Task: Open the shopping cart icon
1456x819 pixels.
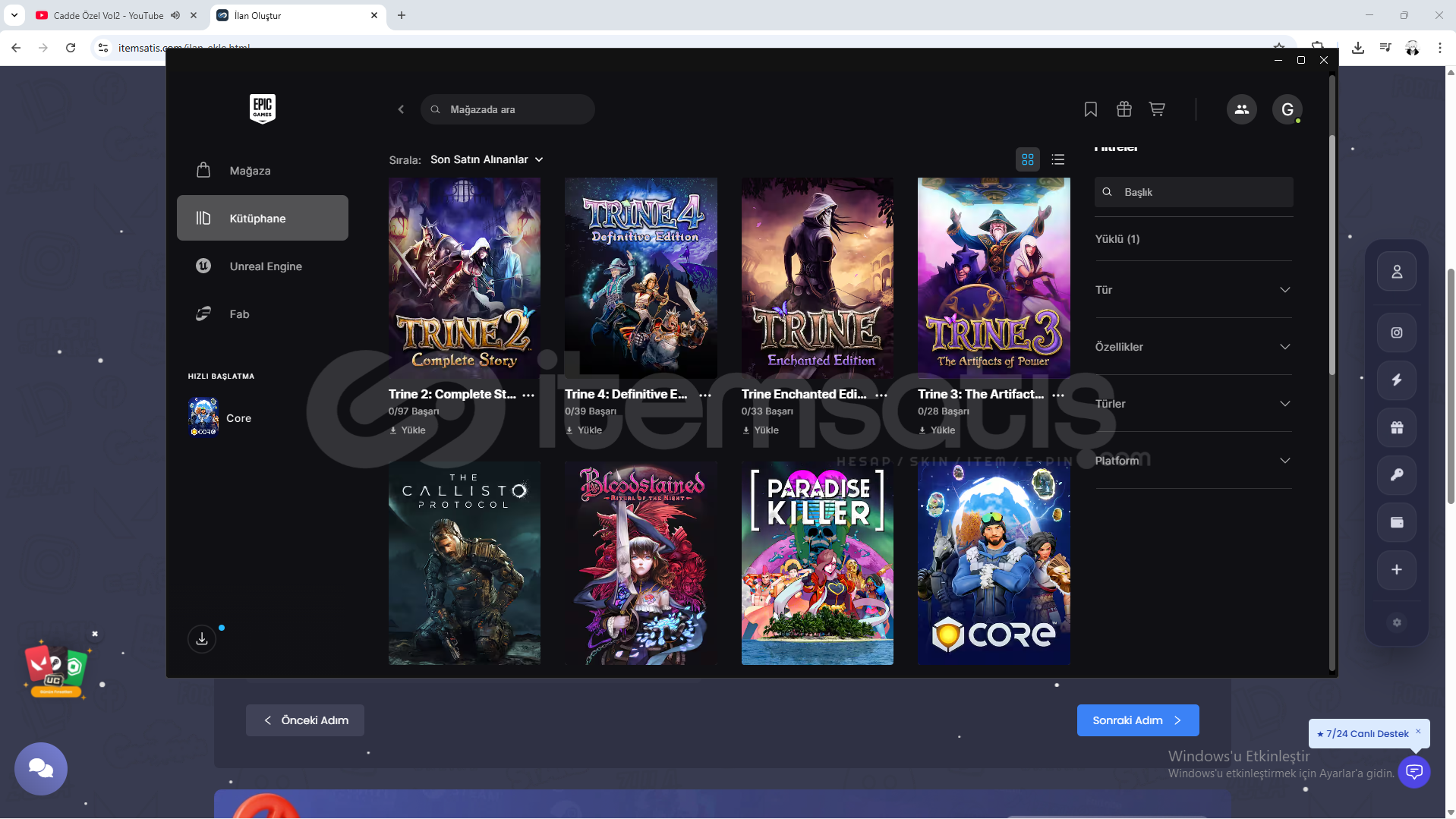Action: point(1157,109)
